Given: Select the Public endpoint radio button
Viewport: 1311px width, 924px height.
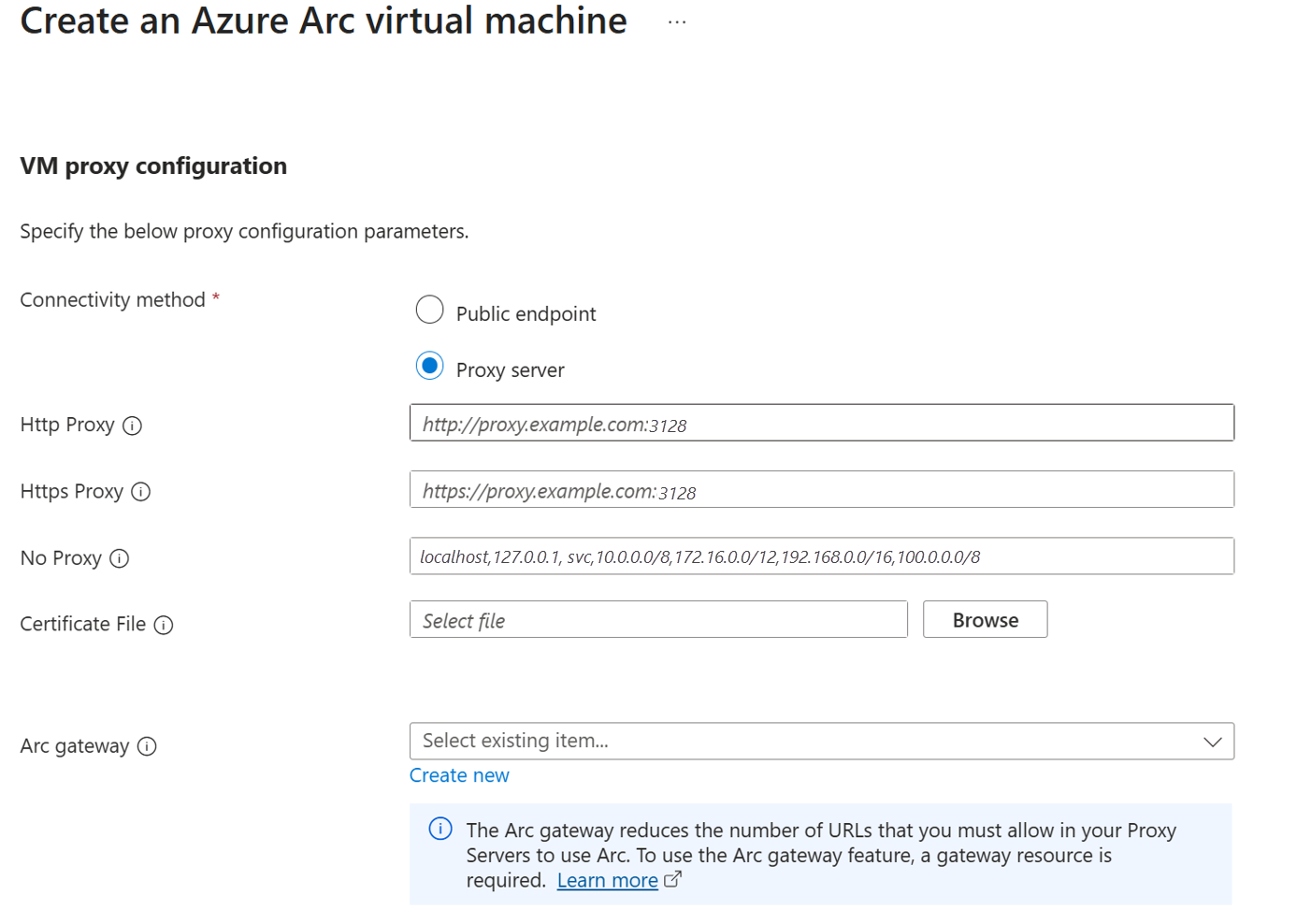Looking at the screenshot, I should click(429, 310).
